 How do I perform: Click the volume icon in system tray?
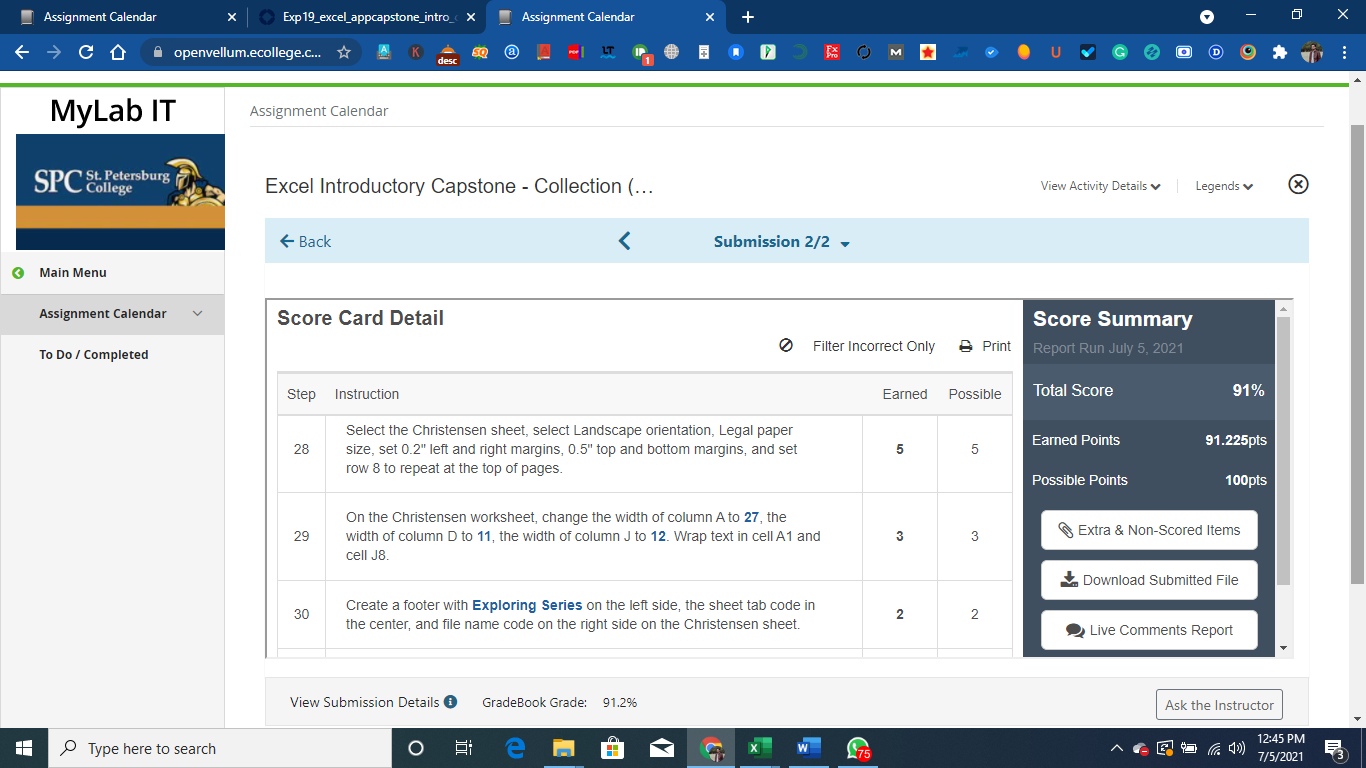[1237, 748]
